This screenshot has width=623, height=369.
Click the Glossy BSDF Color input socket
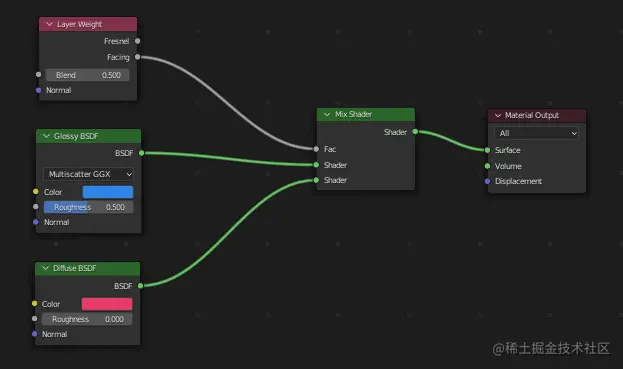point(36,191)
